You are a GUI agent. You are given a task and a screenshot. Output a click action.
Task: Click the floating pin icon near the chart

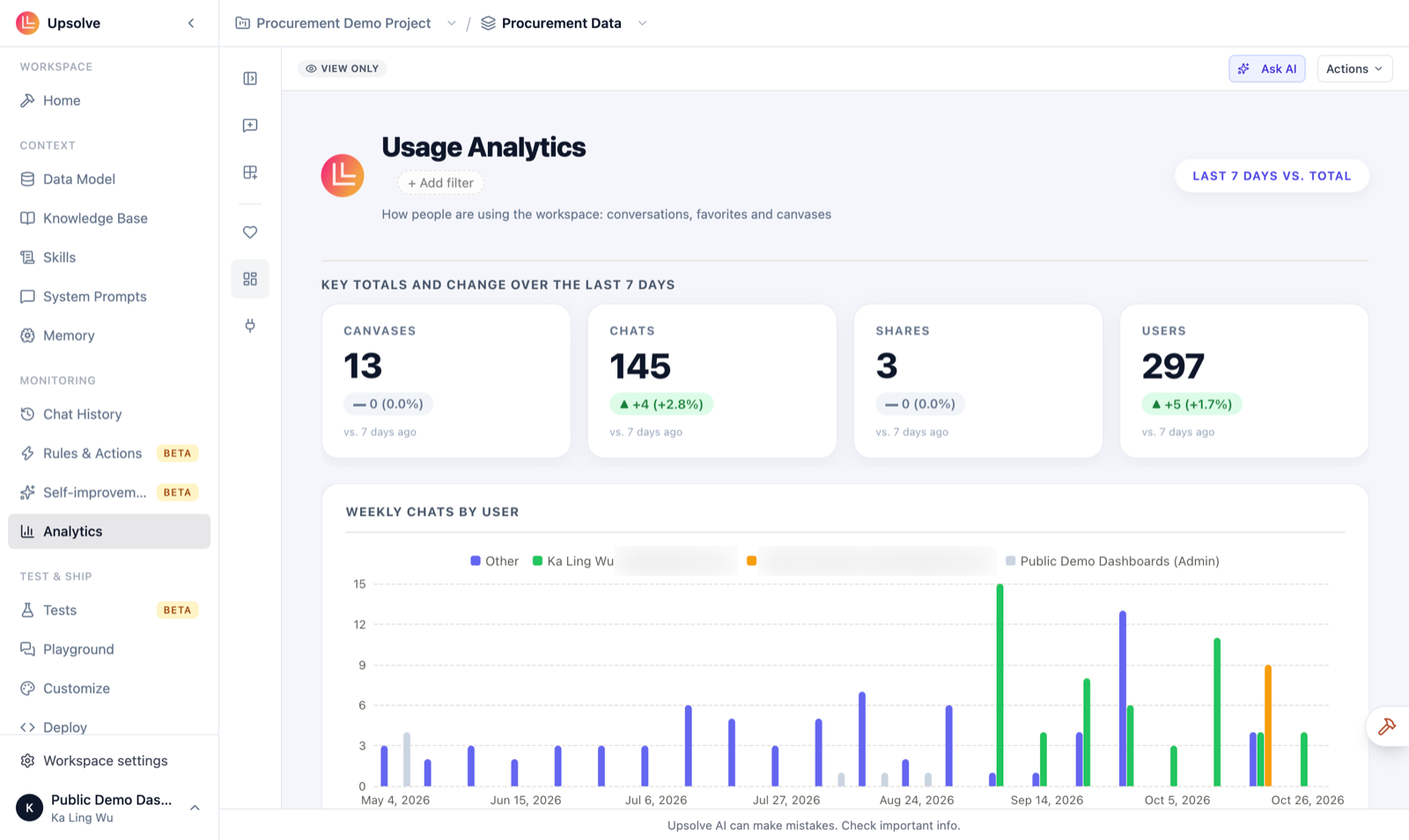point(1387,726)
